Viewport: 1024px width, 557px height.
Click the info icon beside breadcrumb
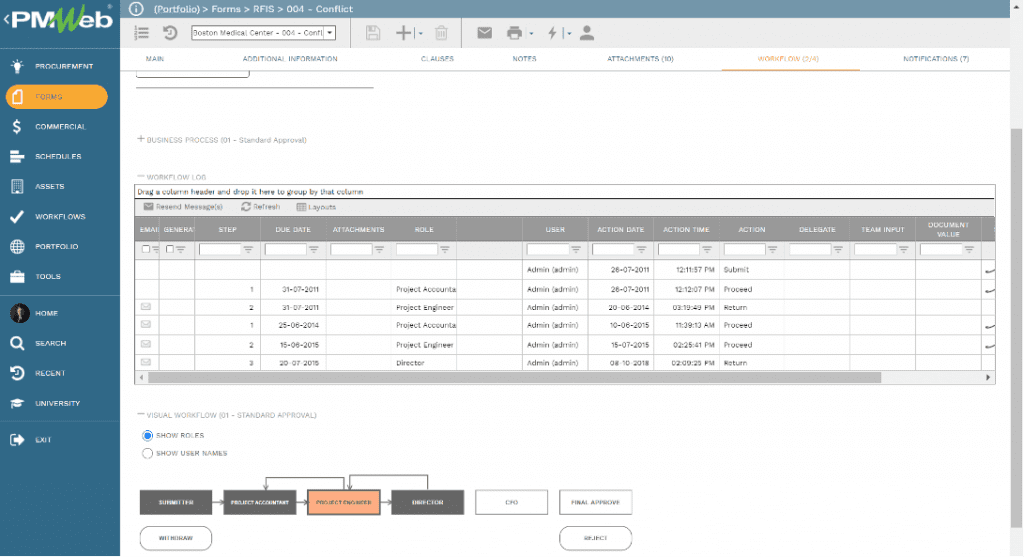[136, 8]
